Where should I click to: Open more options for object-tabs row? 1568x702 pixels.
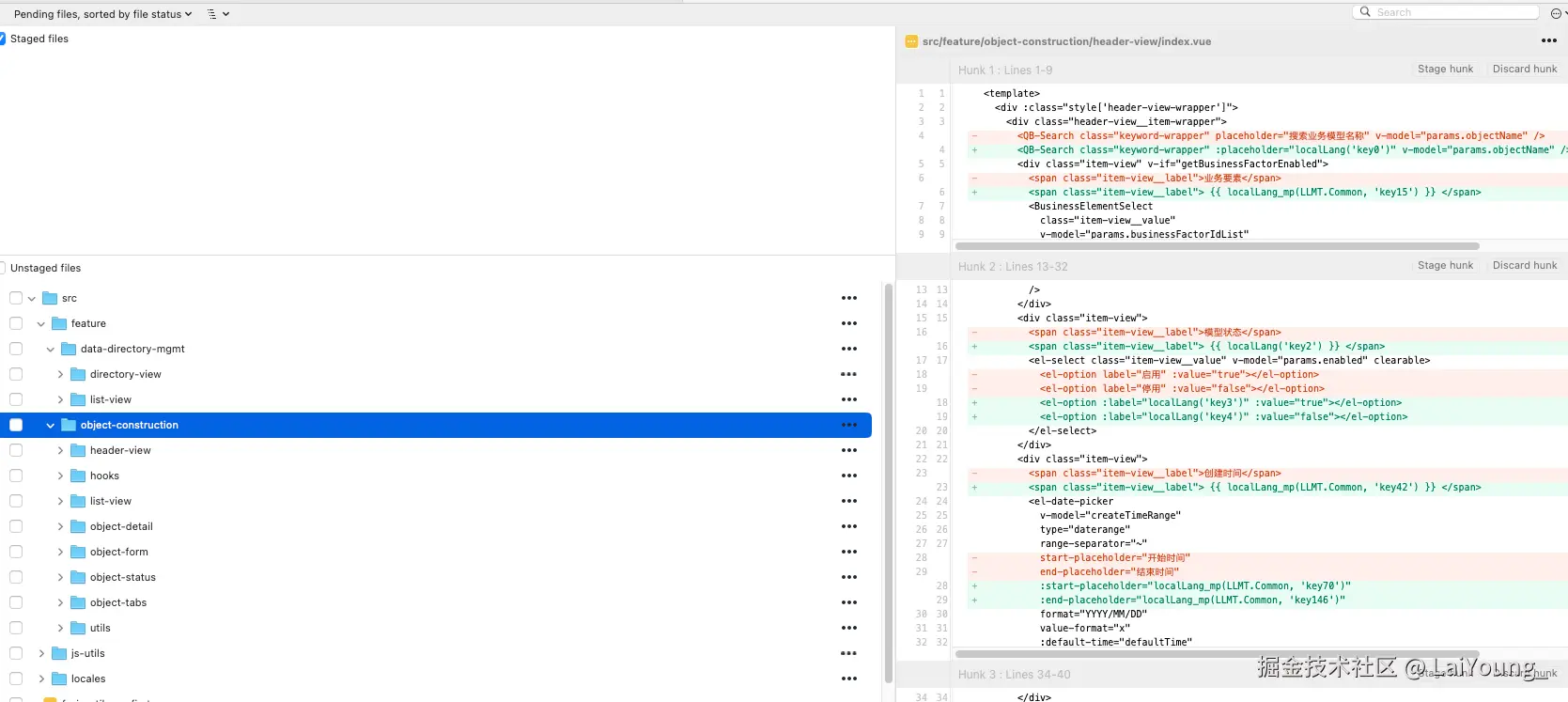[849, 602]
